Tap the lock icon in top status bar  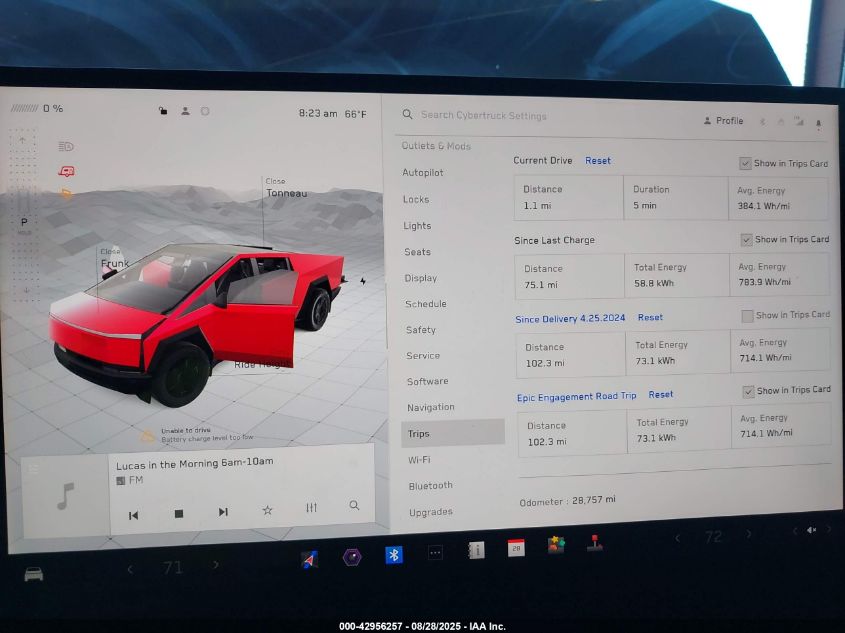click(163, 111)
